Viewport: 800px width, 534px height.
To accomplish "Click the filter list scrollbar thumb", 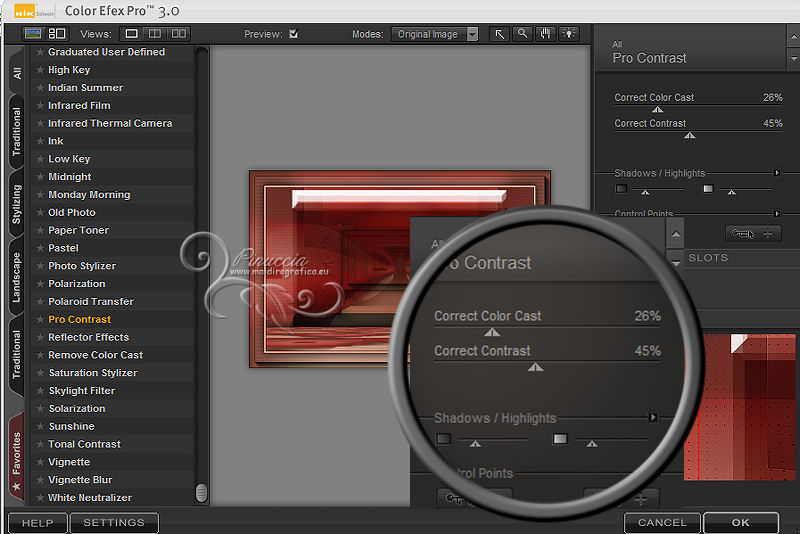I will point(202,493).
